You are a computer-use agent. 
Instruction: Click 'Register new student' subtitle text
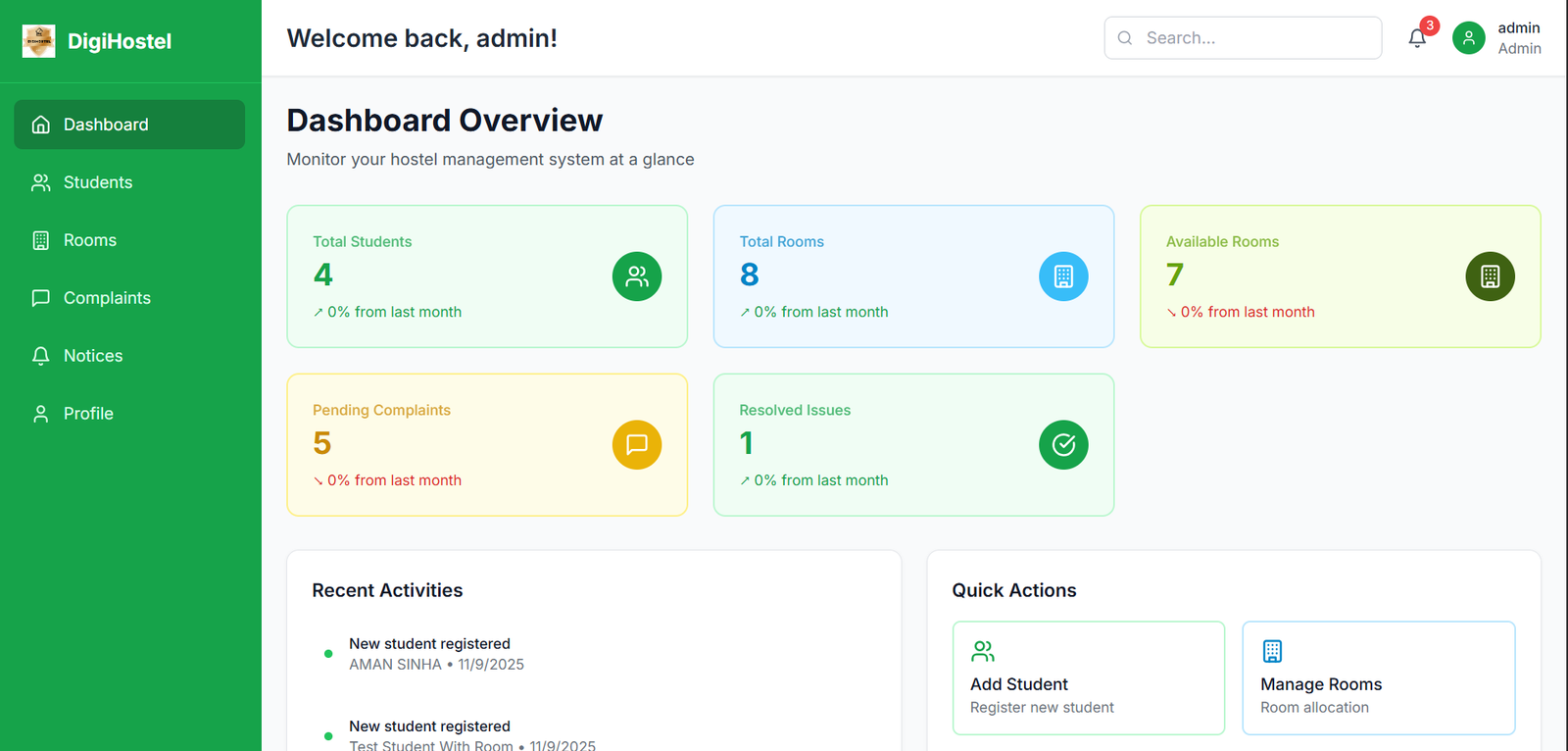pyautogui.click(x=1042, y=708)
